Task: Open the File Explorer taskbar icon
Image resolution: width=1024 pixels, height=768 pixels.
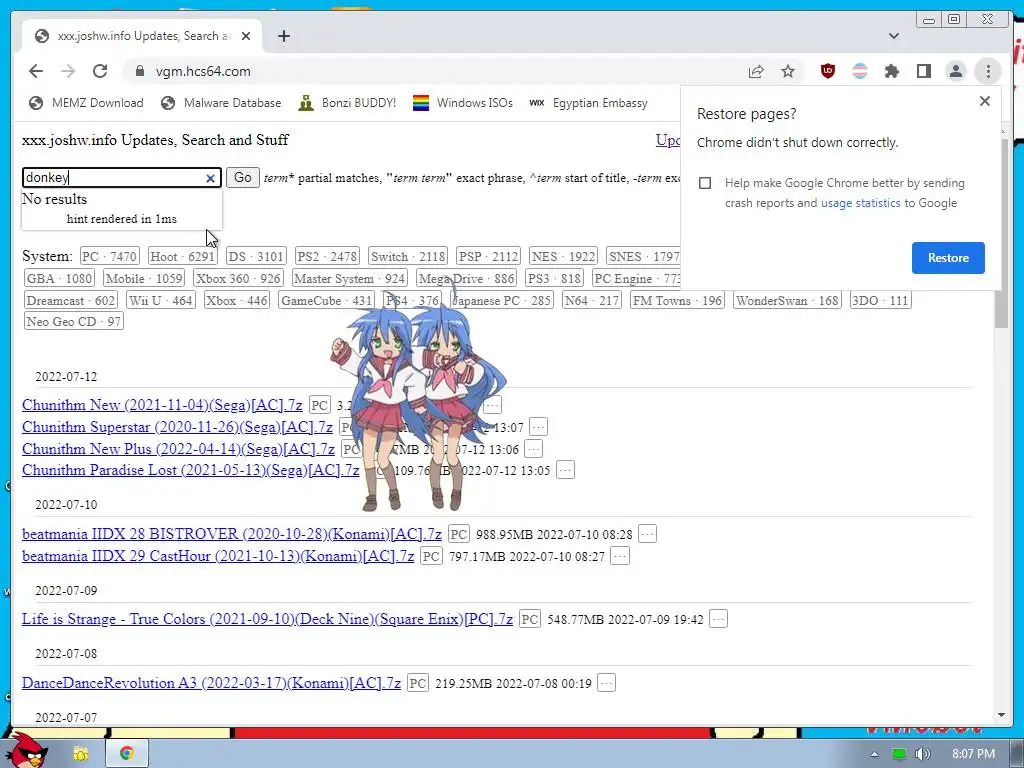Action: click(81, 754)
